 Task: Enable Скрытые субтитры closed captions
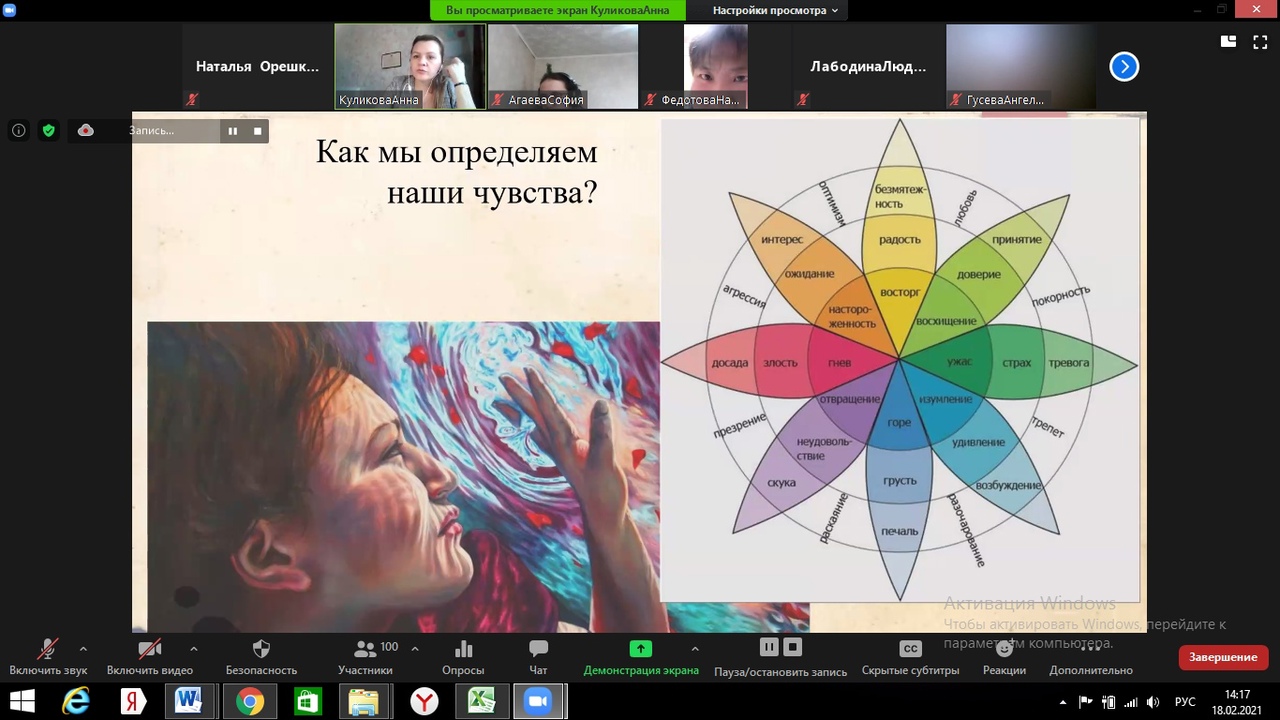(x=910, y=657)
